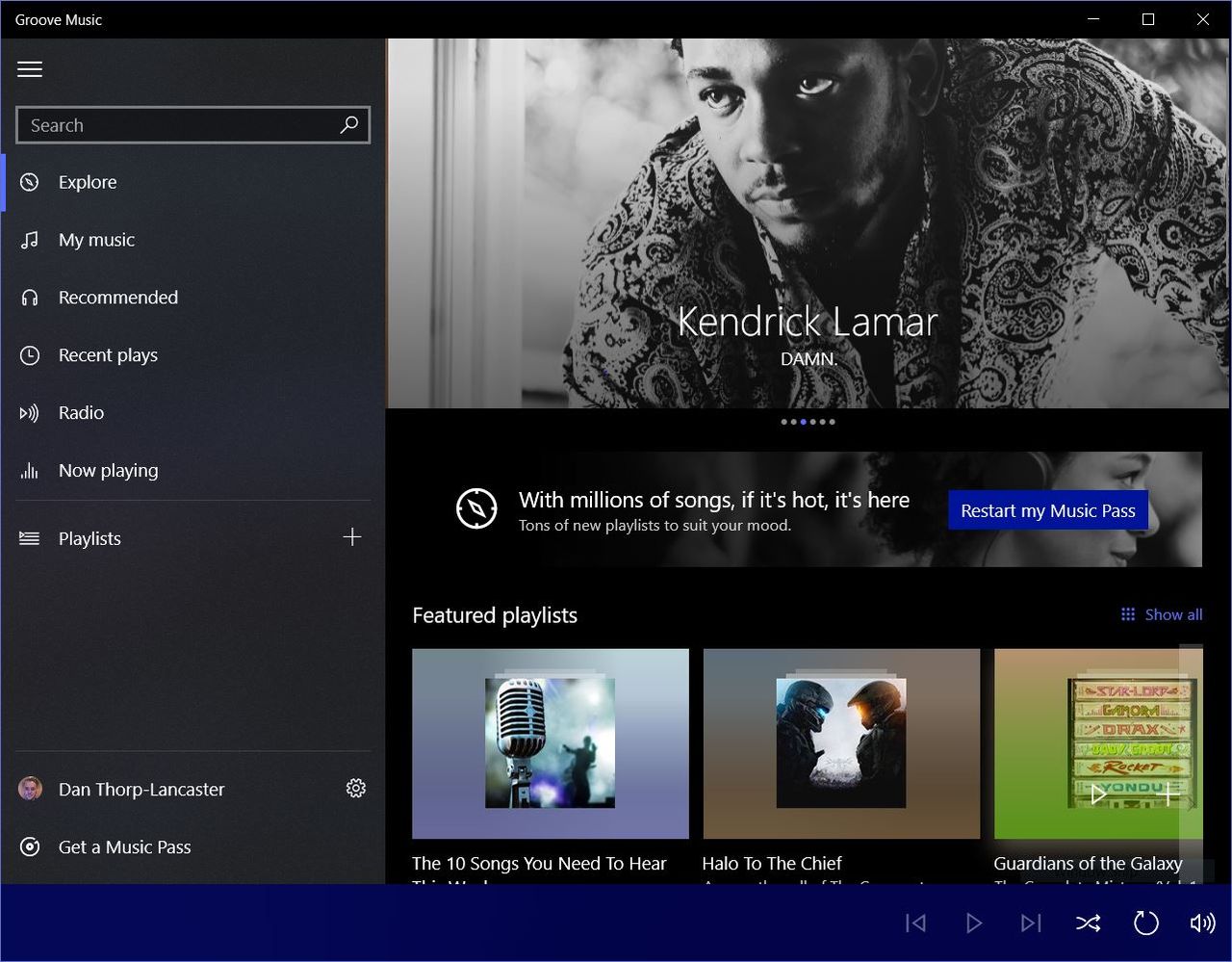The image size is (1232, 962).
Task: Create a new playlist with plus icon
Action: coord(352,537)
